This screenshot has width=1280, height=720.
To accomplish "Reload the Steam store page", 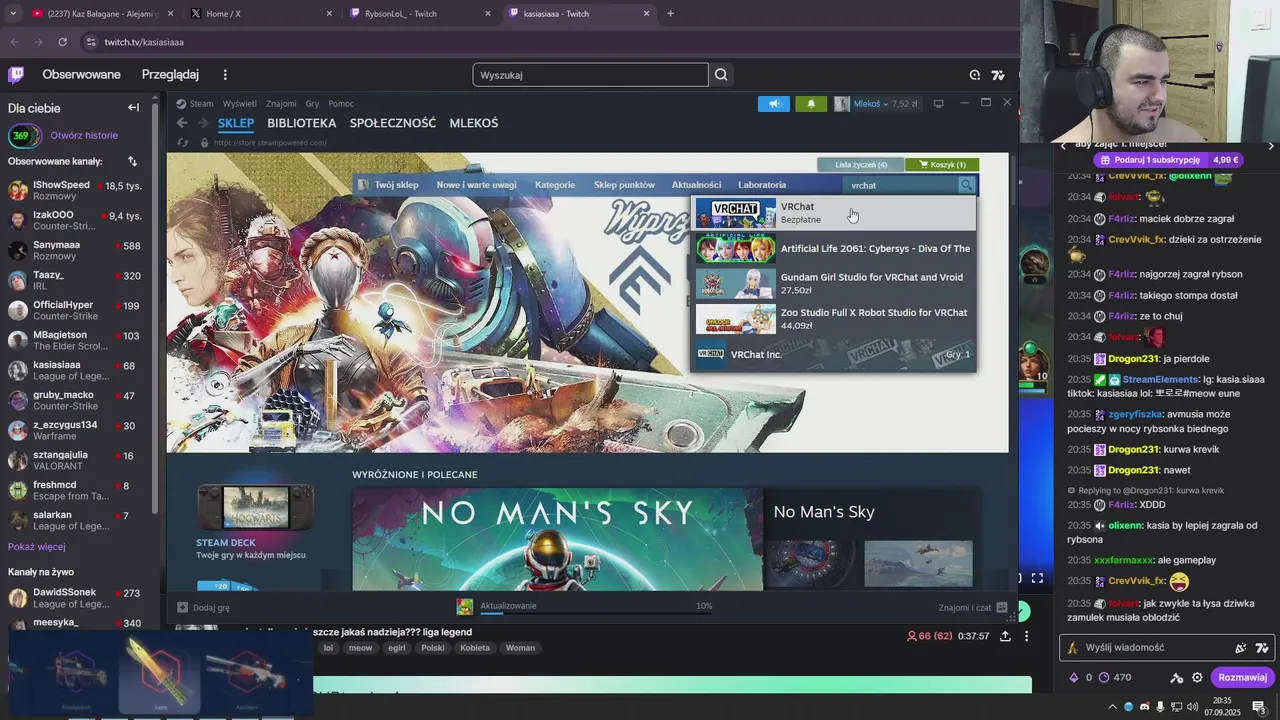I will pos(182,143).
